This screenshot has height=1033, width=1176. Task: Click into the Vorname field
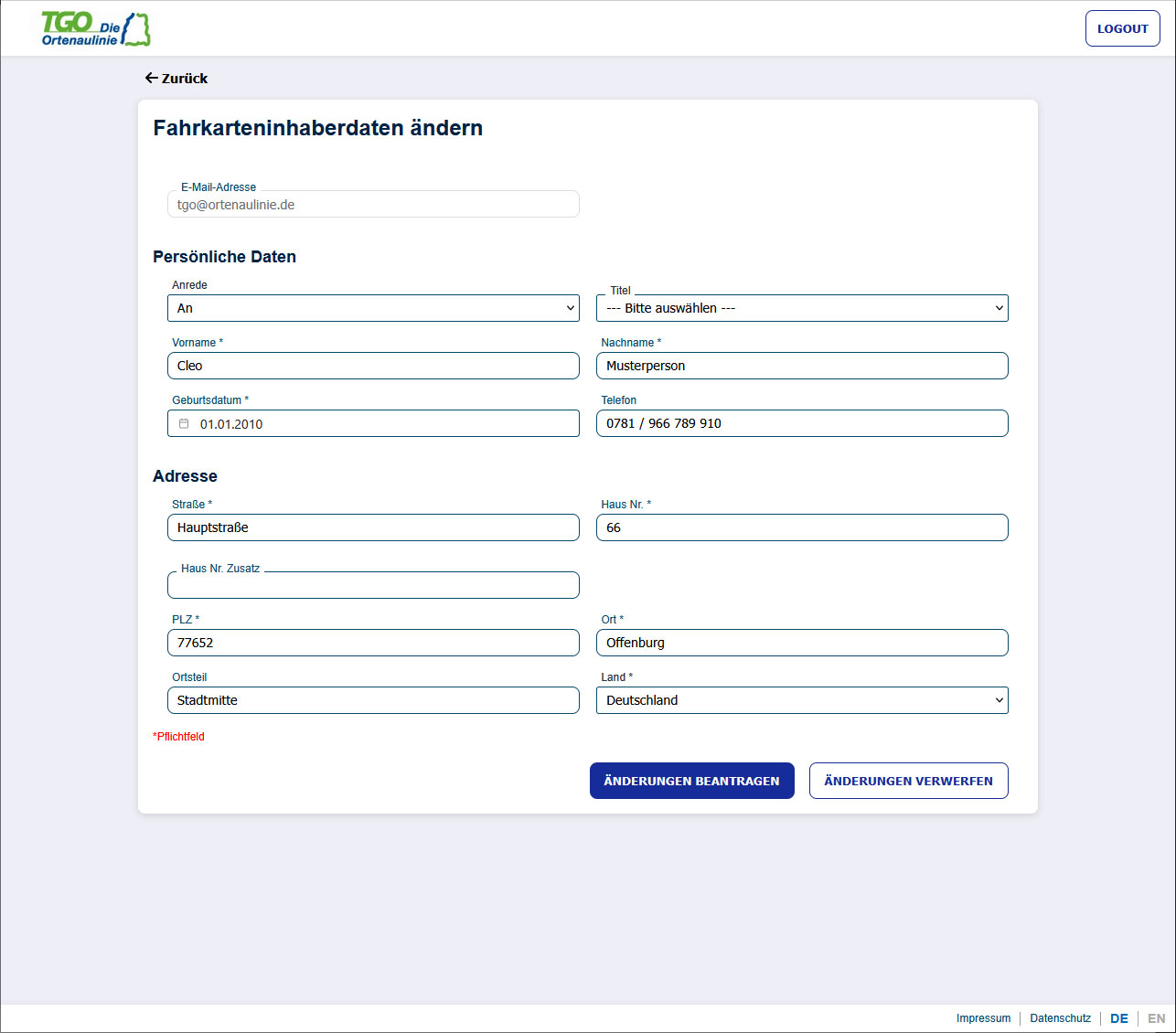[373, 366]
